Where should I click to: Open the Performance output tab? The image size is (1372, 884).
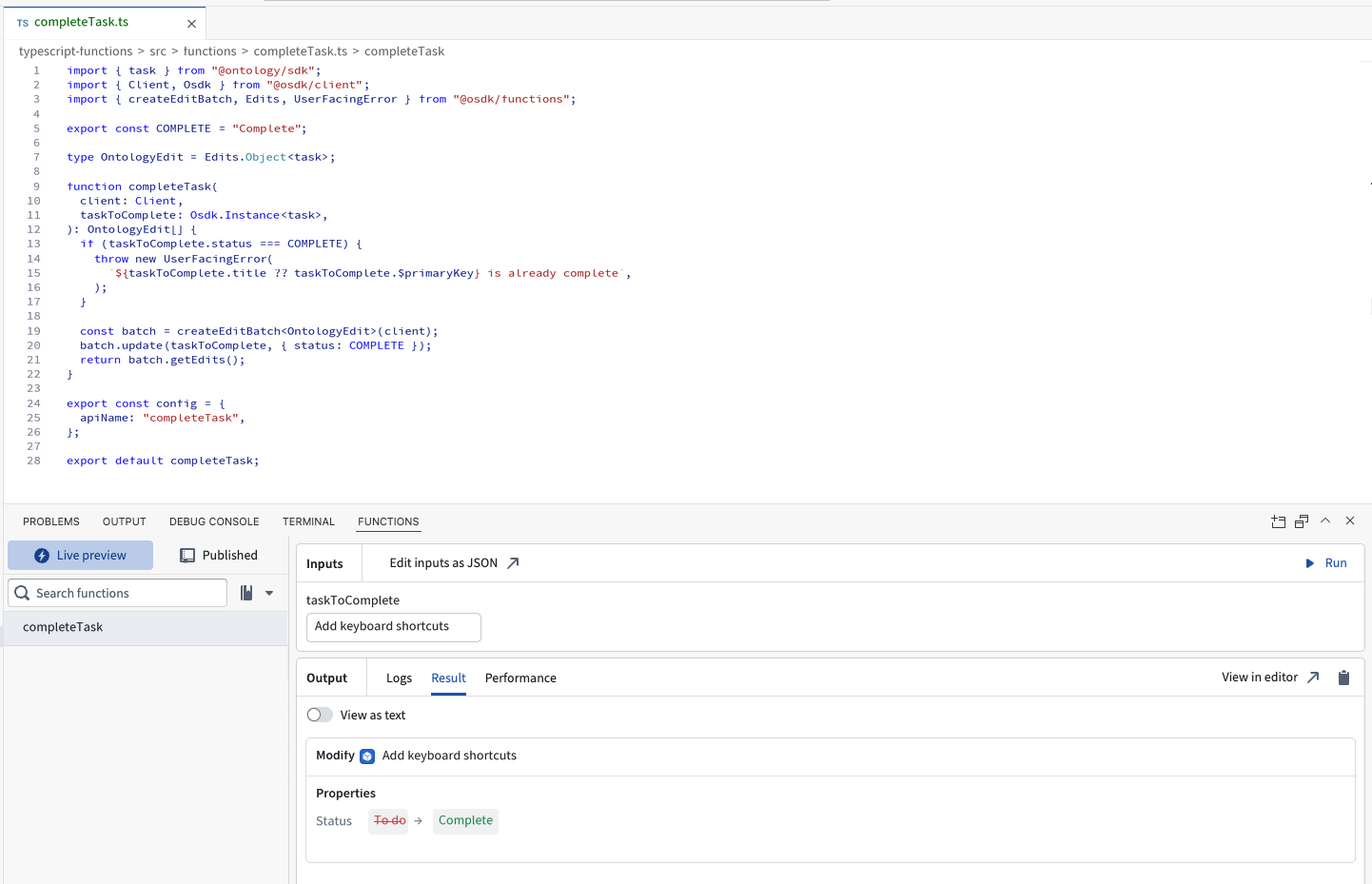[520, 678]
